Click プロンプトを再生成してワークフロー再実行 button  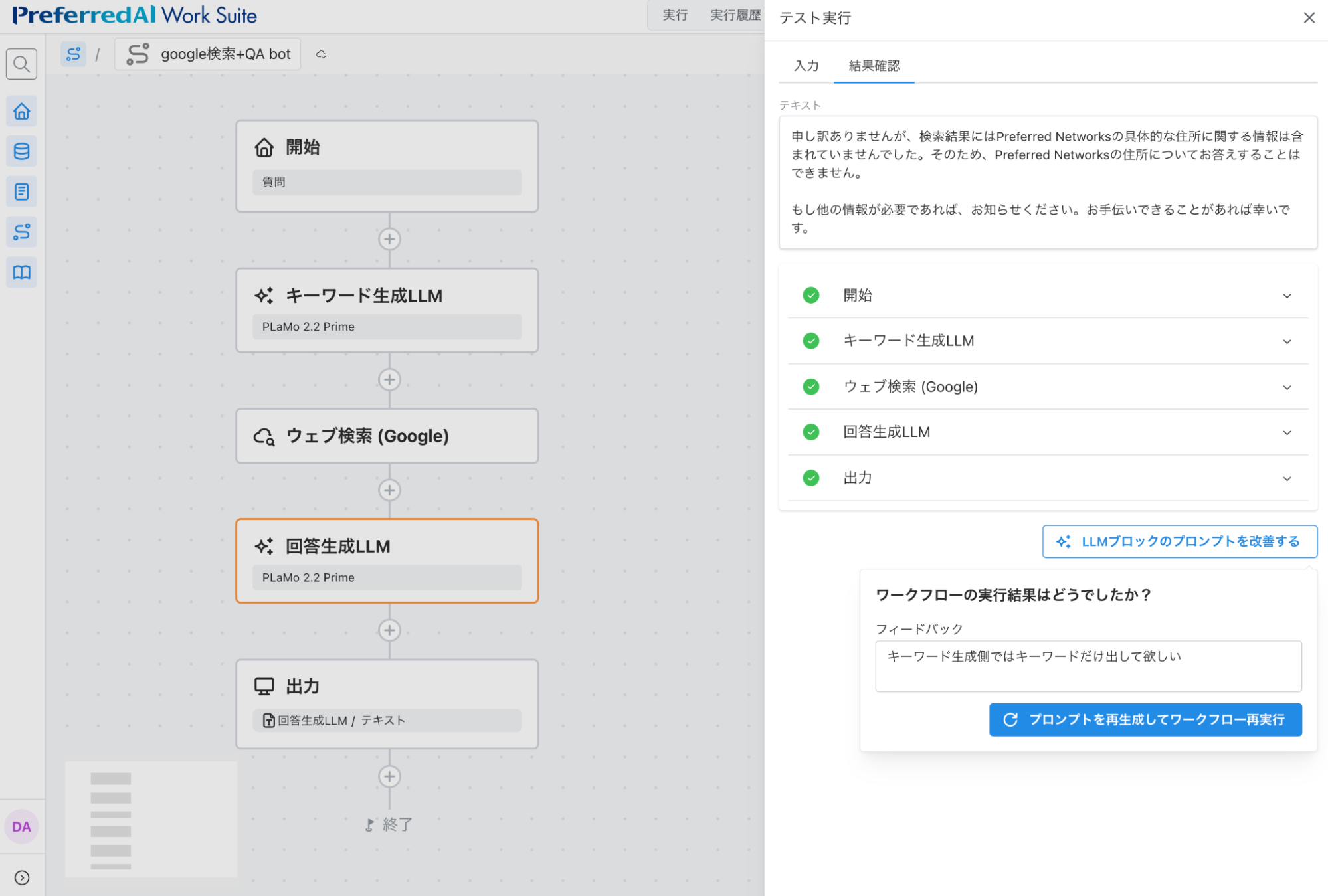pyautogui.click(x=1145, y=719)
